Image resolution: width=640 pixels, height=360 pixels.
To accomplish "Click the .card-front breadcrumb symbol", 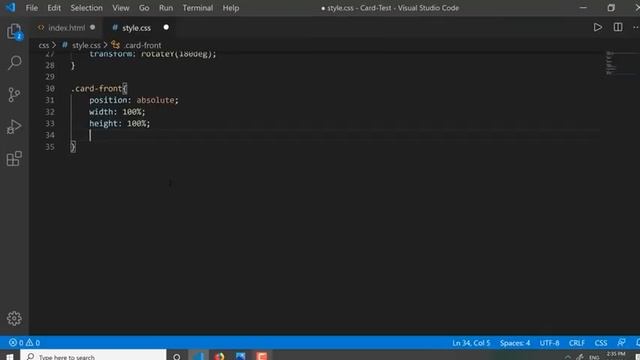I will [x=142, y=45].
